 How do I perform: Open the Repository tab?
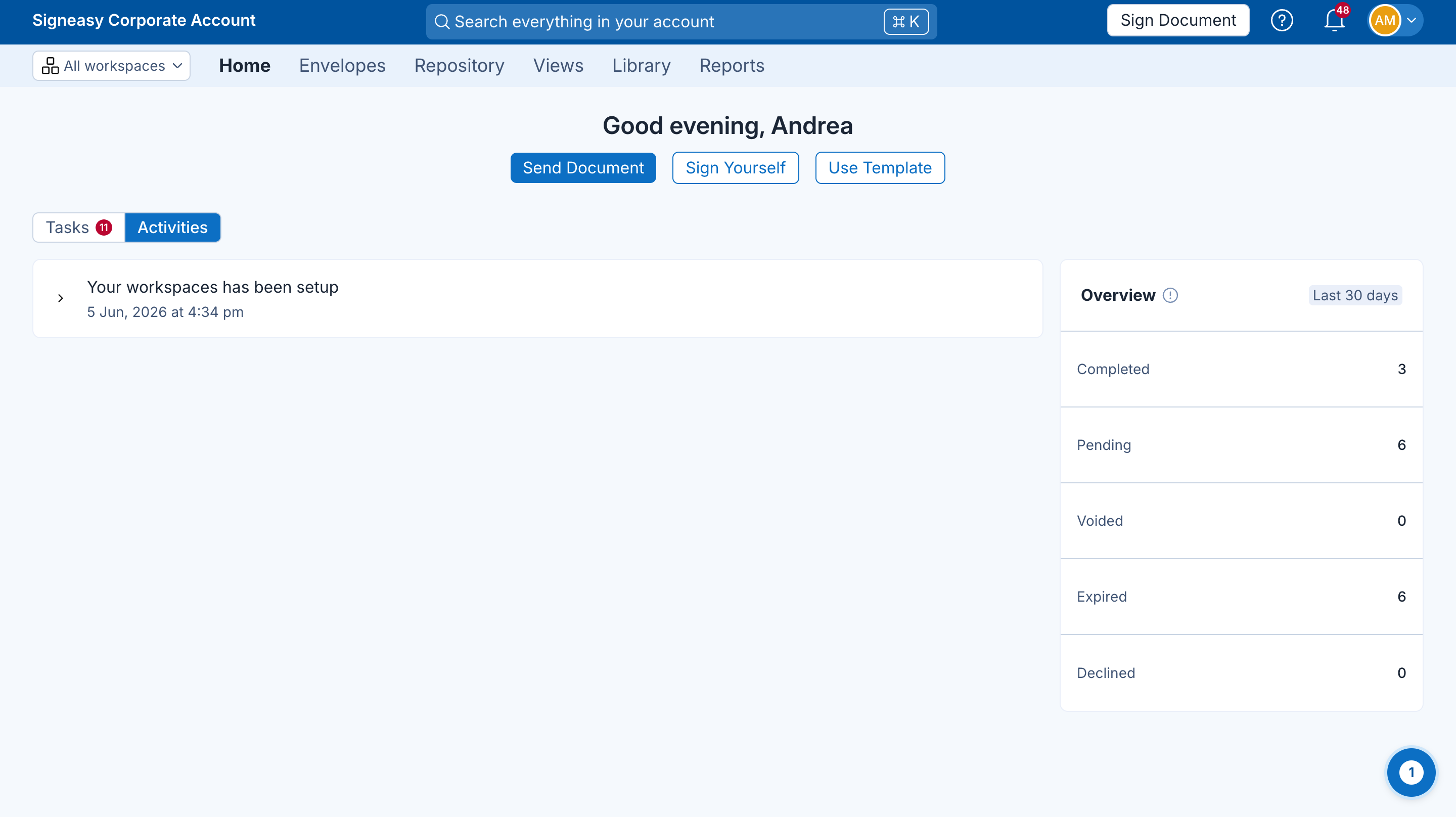tap(459, 66)
